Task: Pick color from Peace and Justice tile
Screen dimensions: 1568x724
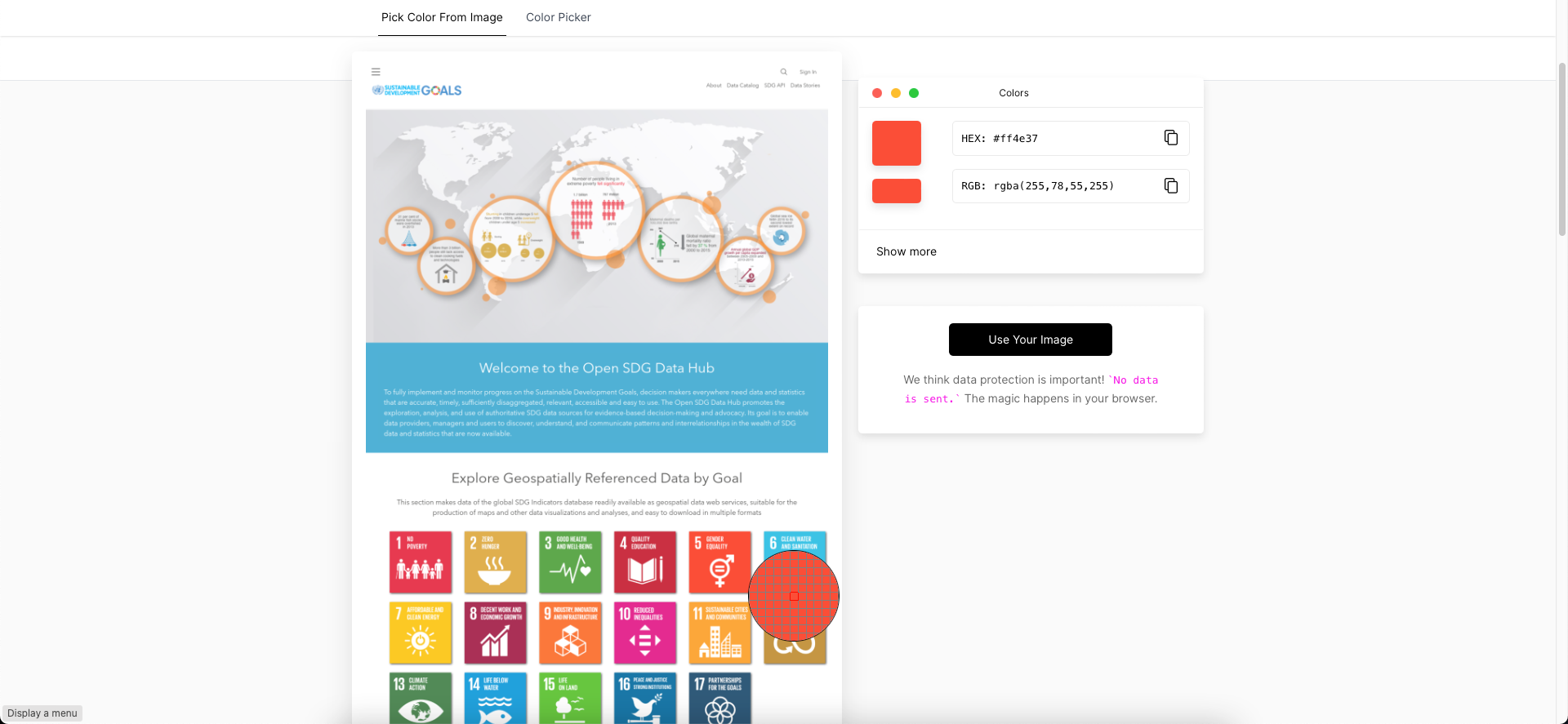Action: point(645,698)
